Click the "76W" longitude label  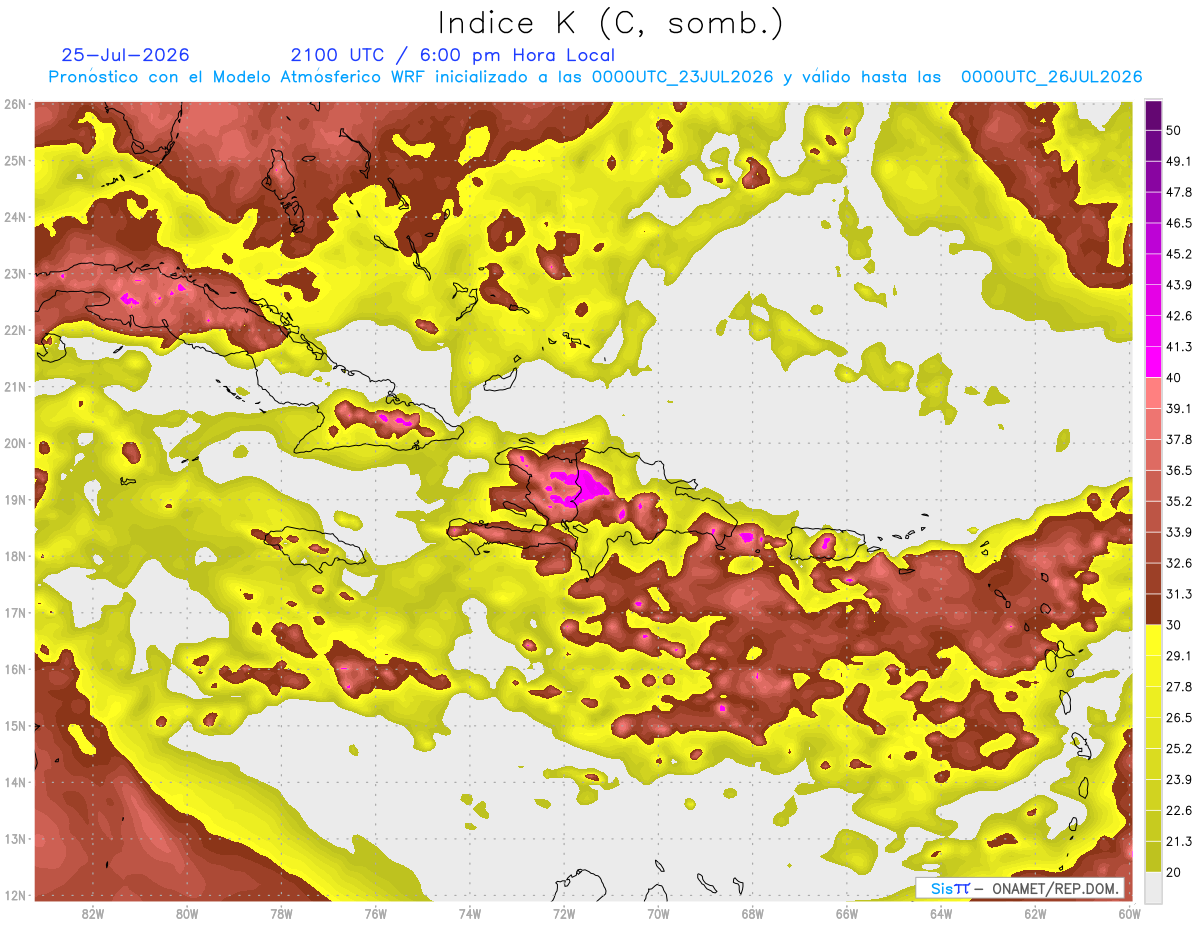[x=375, y=914]
